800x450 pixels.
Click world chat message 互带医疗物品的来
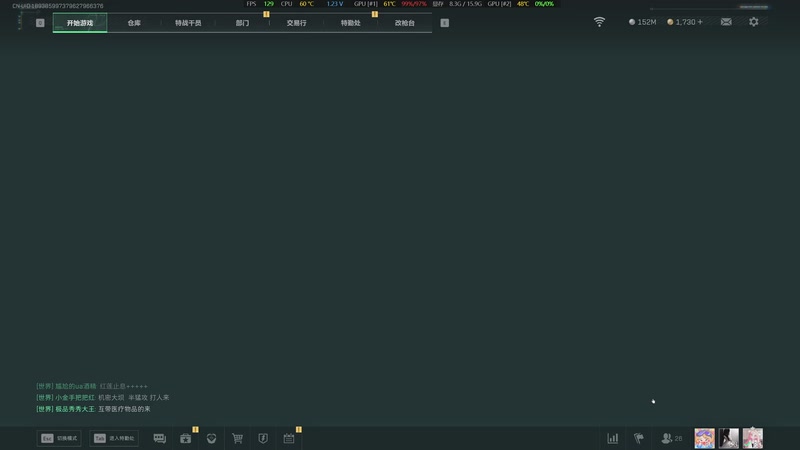124,409
